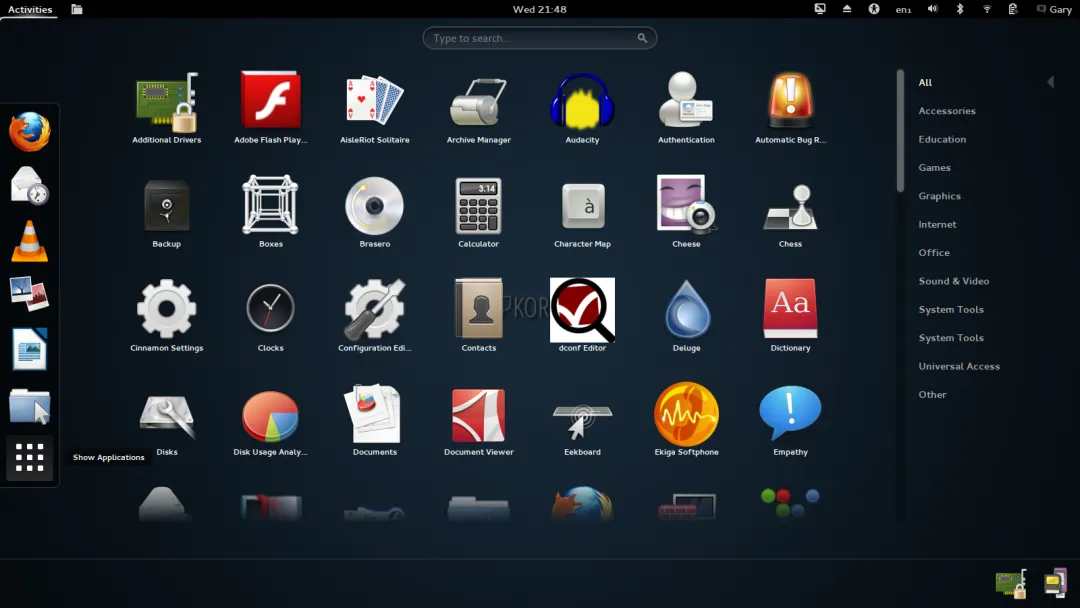Open Audacity audio editor
Image resolution: width=1080 pixels, height=608 pixels.
(x=582, y=102)
